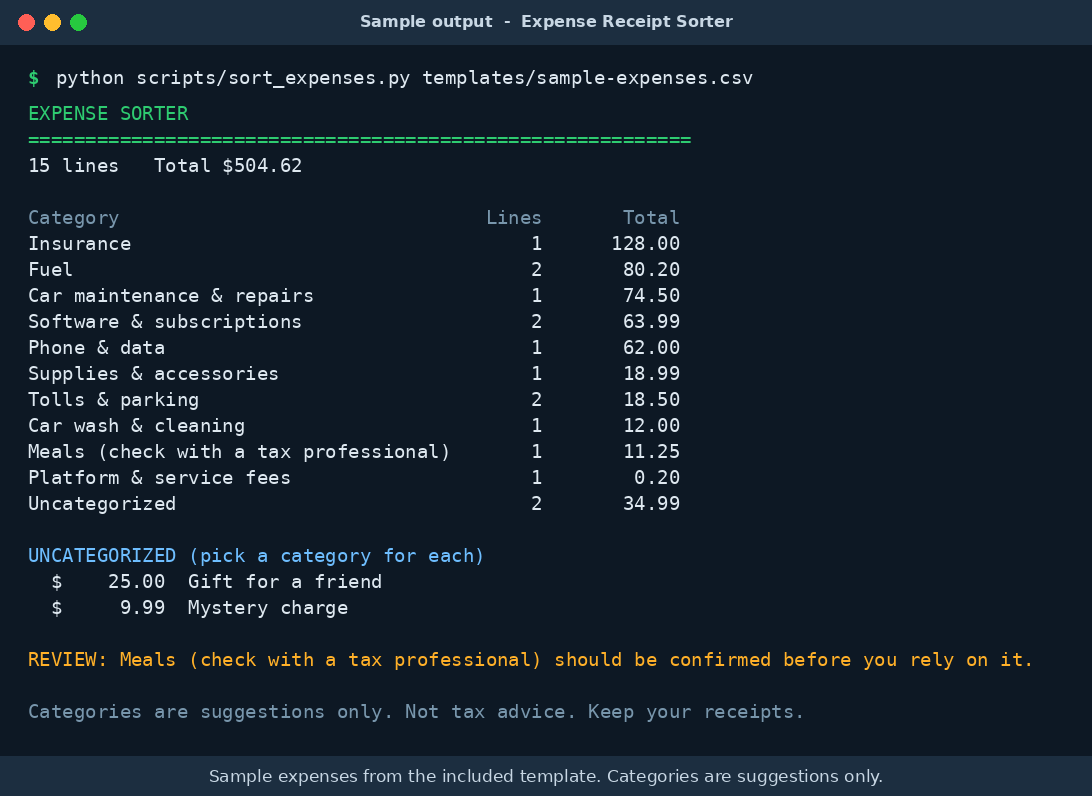
Task: Select the 'Insurance' category row label
Action: click(79, 244)
